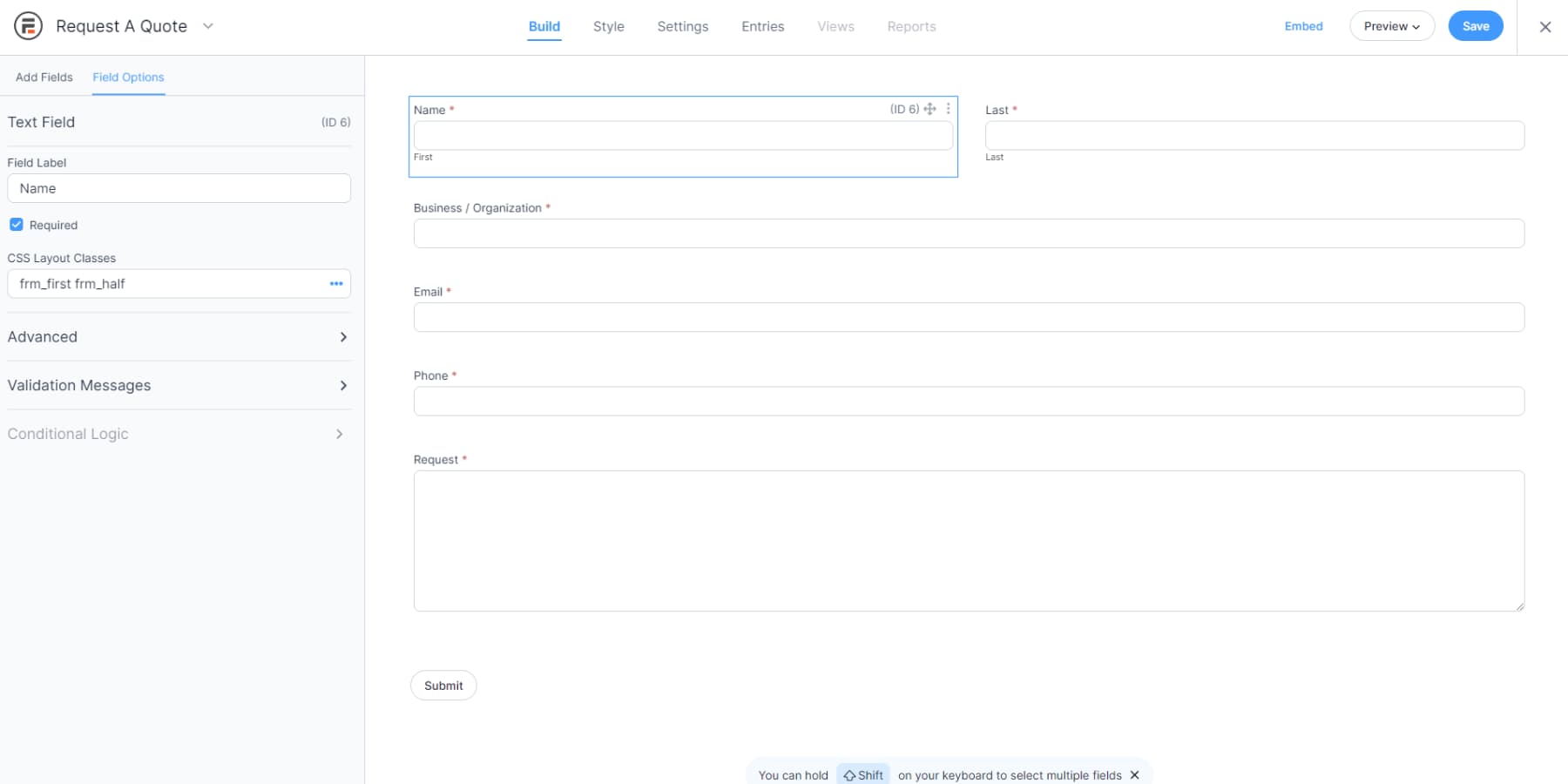Expand the Conditional Logic section

pos(178,433)
